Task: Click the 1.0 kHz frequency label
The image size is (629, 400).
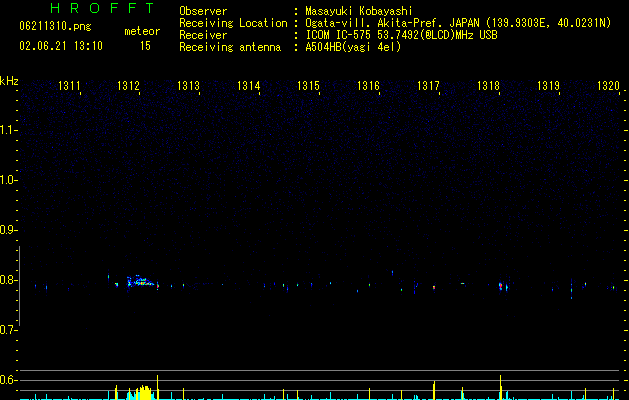Action: pos(8,180)
